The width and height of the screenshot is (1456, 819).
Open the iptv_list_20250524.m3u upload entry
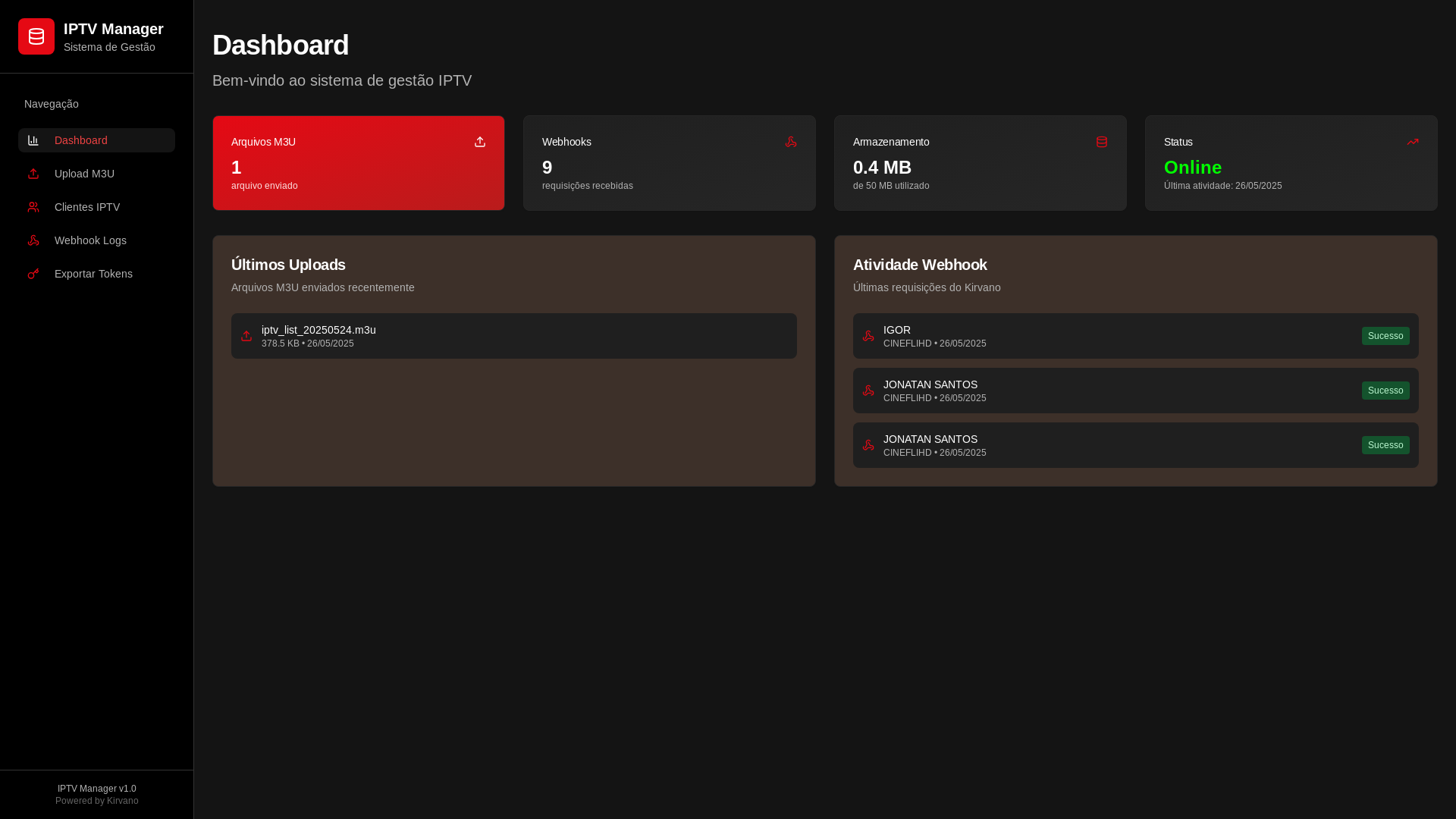[x=514, y=336]
